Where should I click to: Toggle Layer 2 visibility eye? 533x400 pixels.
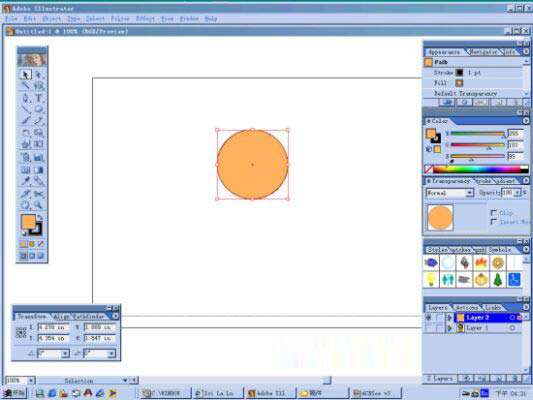pyautogui.click(x=428, y=317)
